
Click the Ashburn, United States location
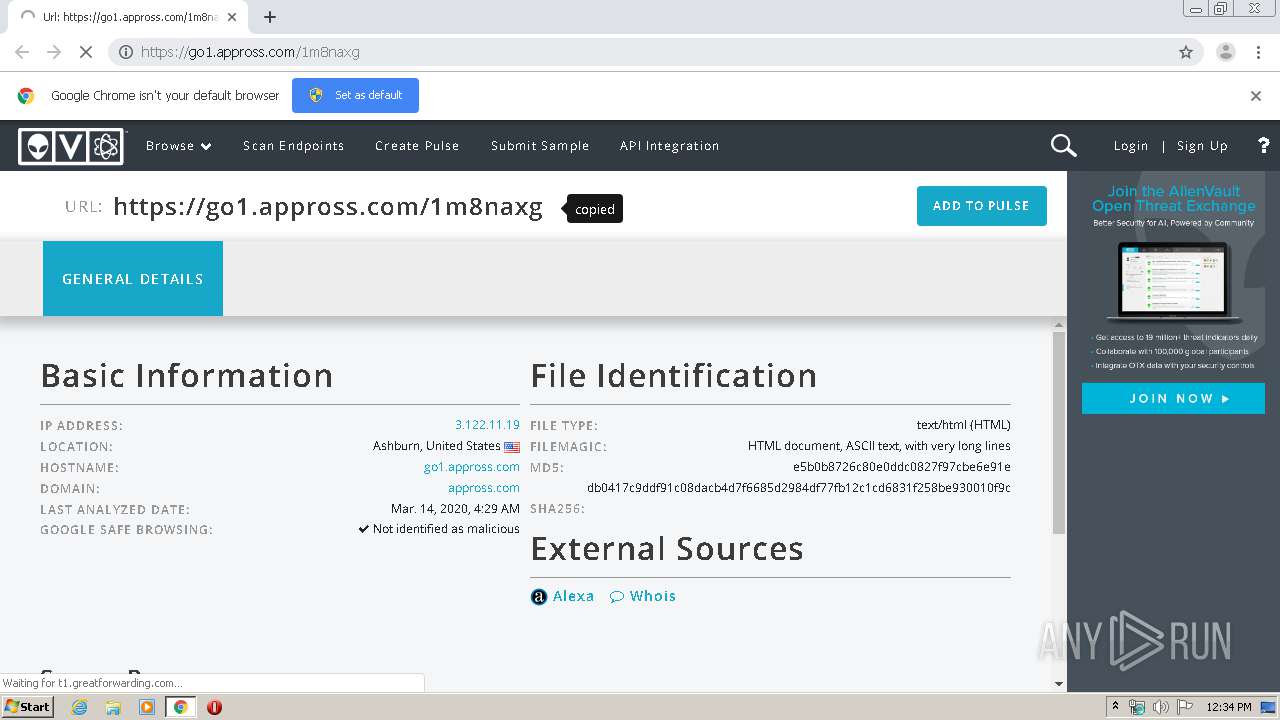tap(436, 446)
